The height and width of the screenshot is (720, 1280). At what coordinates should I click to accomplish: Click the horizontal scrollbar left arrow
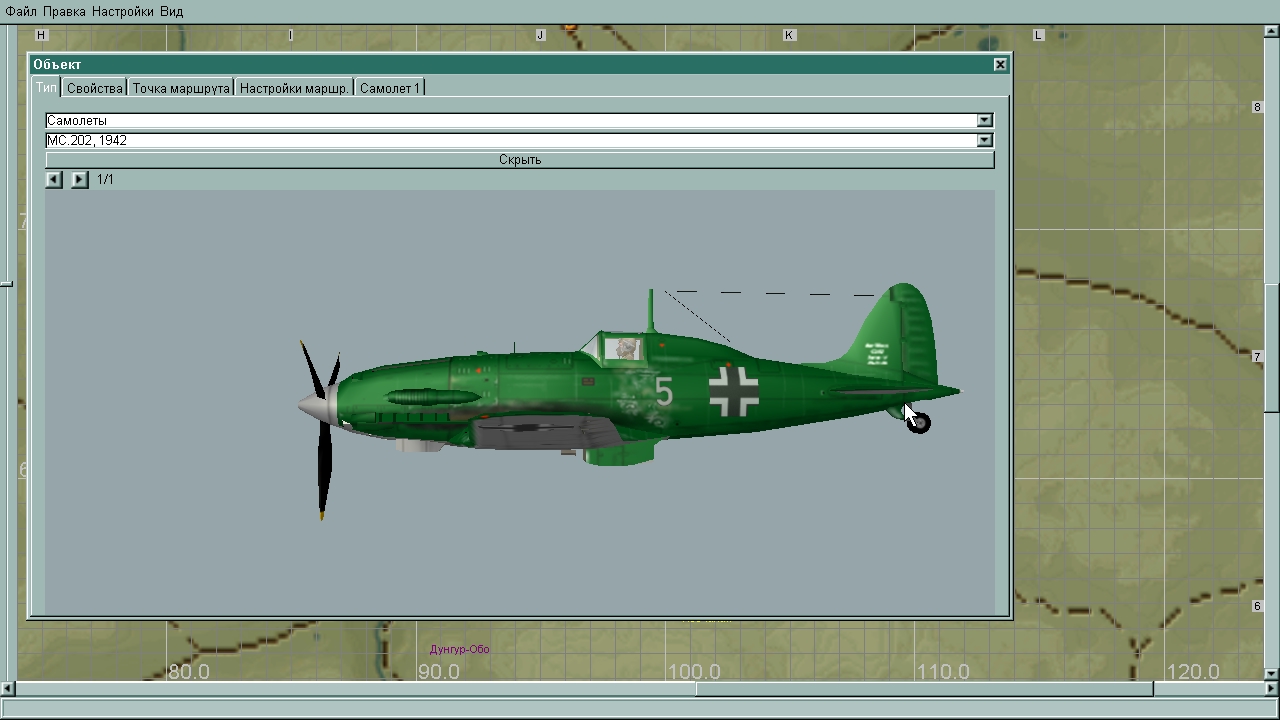click(7, 689)
